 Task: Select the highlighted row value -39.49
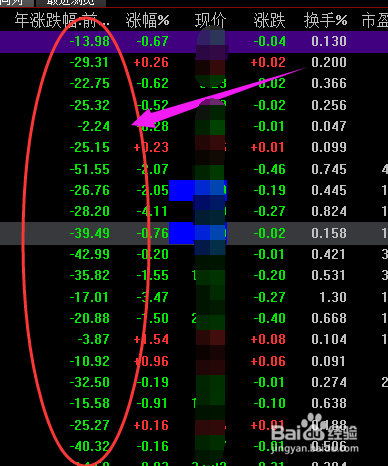(x=90, y=233)
